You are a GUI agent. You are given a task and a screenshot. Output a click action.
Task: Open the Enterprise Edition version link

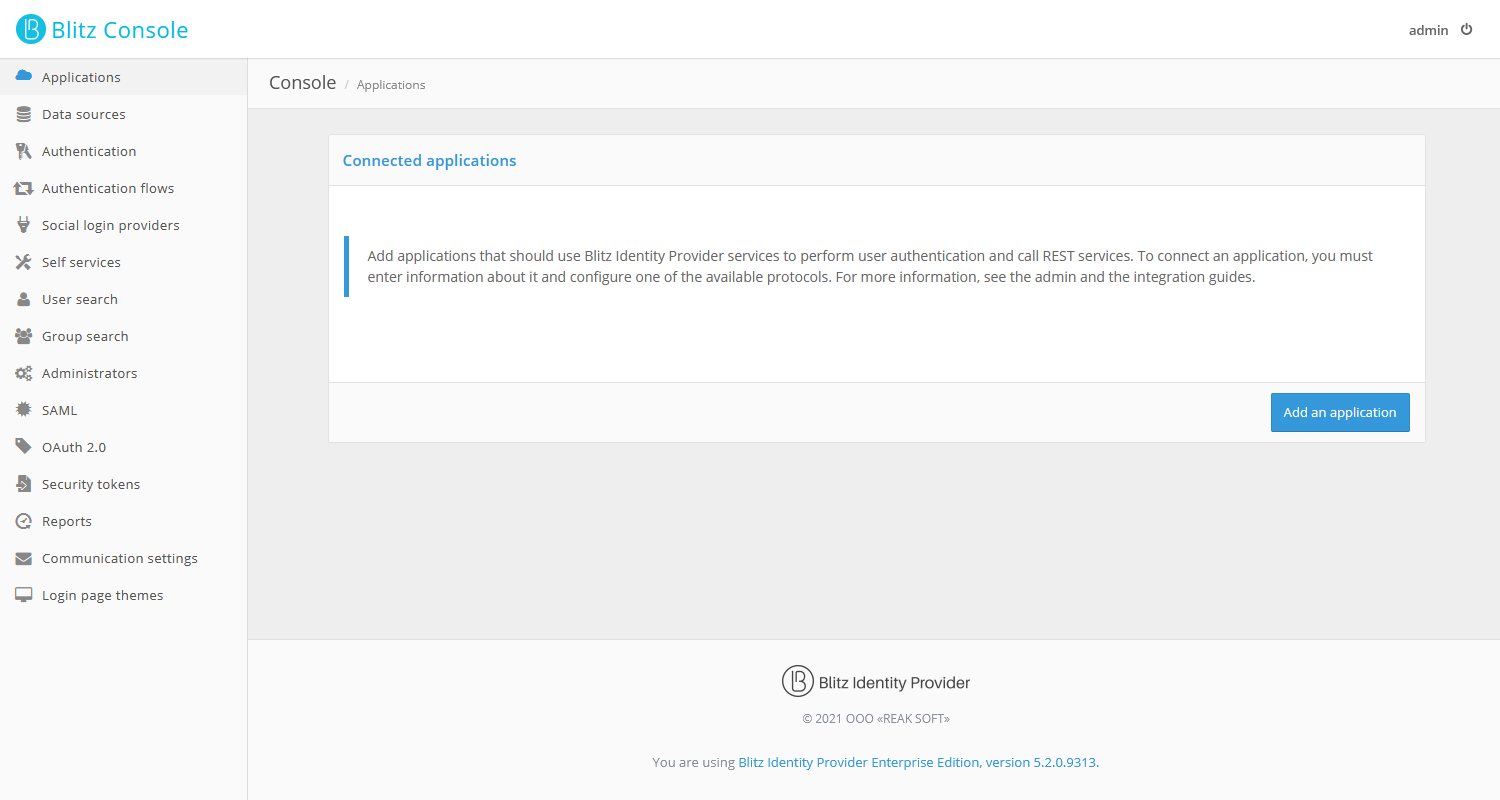click(918, 762)
